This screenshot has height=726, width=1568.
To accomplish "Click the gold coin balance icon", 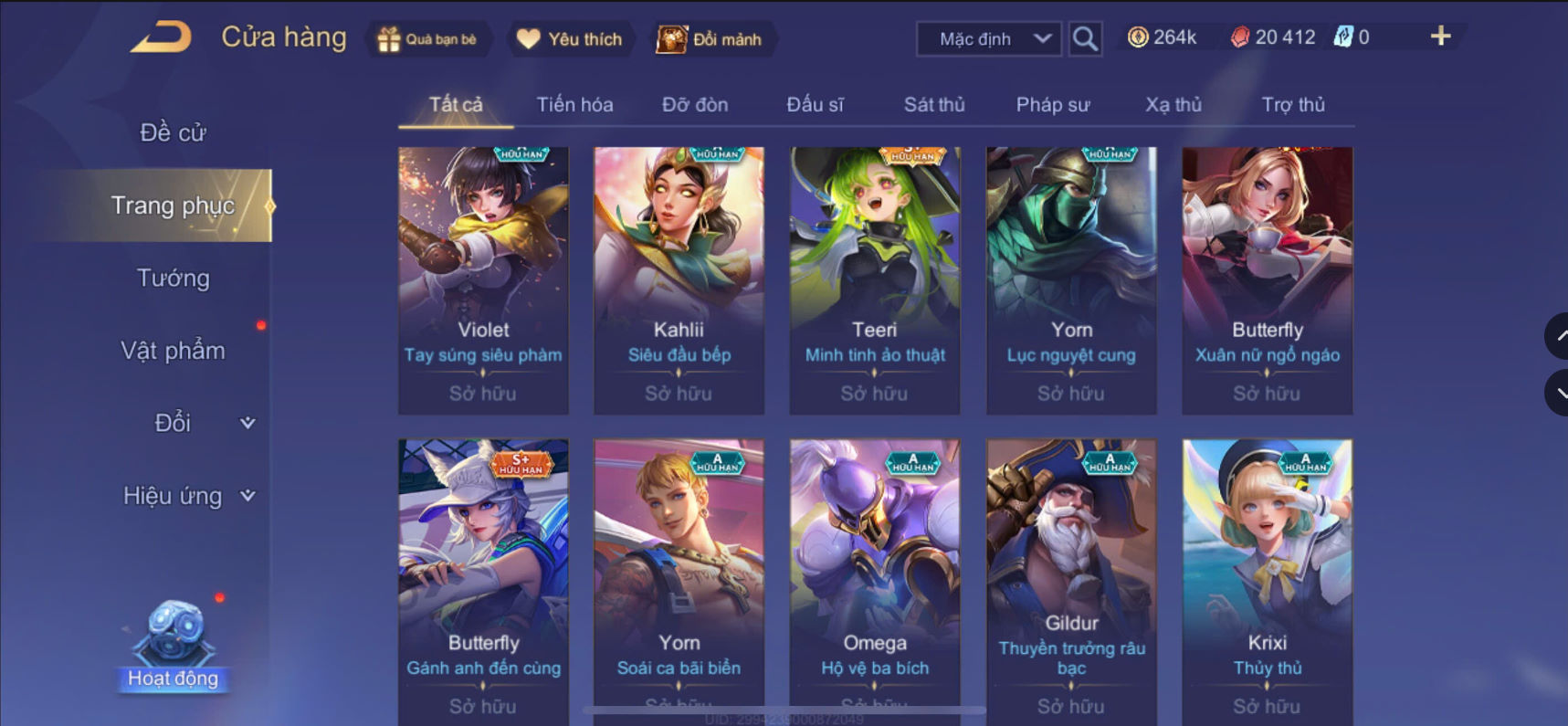I will click(x=1137, y=37).
